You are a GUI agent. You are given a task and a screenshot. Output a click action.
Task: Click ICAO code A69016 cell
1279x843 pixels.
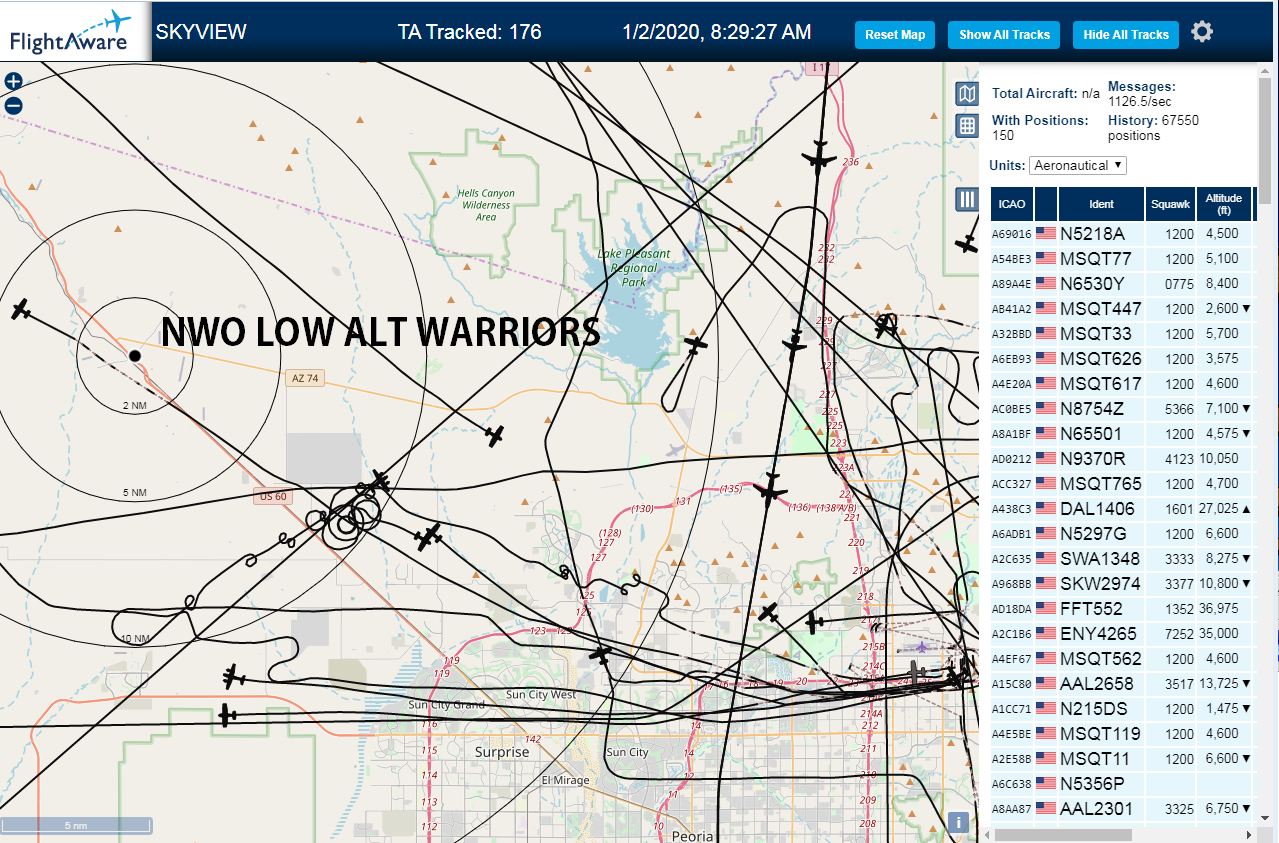(x=1011, y=235)
